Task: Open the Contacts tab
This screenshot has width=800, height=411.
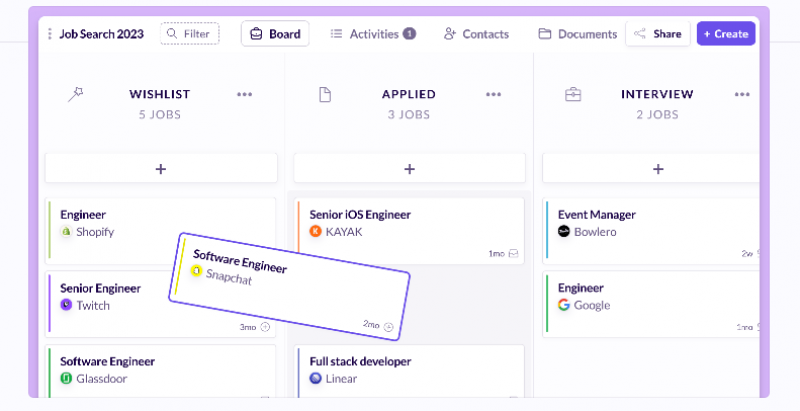Action: tap(476, 34)
